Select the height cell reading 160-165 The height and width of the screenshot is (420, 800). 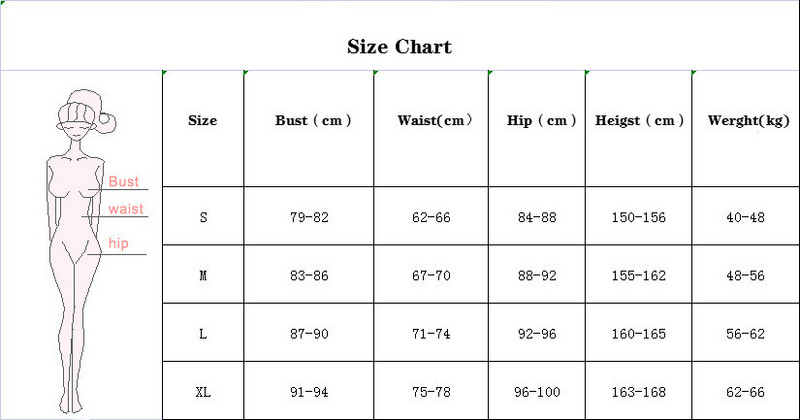[638, 334]
